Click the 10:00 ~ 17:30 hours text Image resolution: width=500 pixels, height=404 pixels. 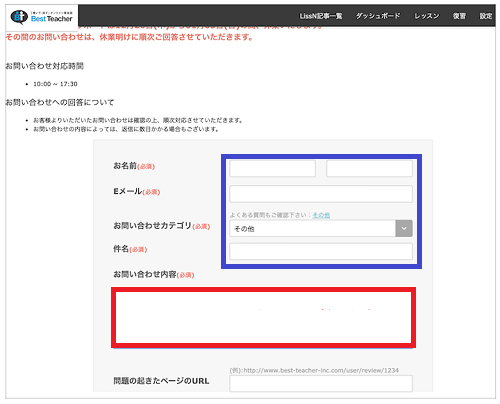coord(55,84)
